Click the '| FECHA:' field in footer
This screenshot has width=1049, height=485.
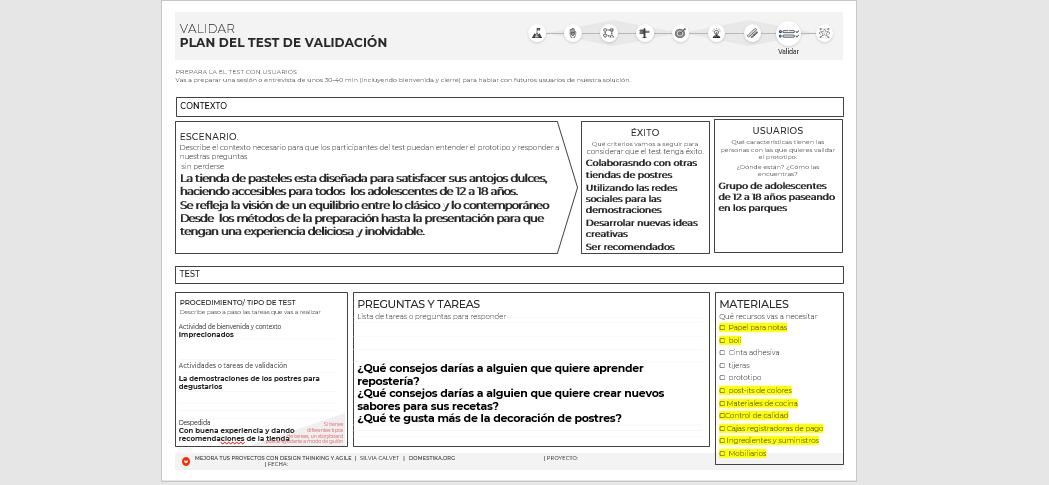pyautogui.click(x=276, y=464)
